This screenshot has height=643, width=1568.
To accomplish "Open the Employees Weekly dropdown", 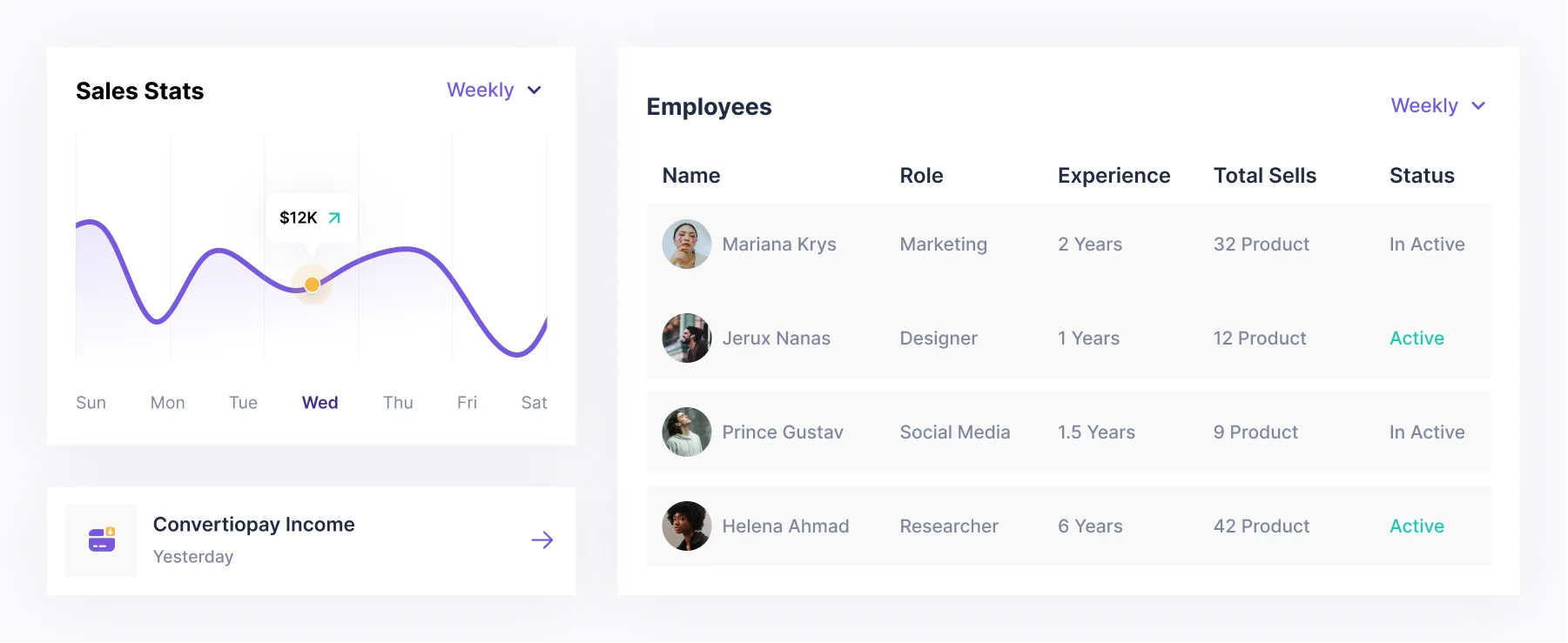I will pos(1424,106).
